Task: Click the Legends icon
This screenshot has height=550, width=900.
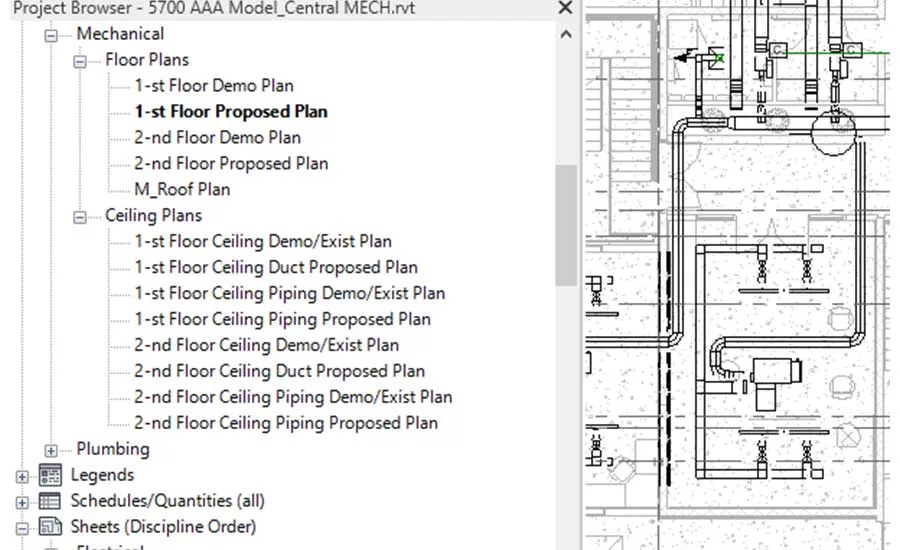Action: tap(50, 475)
